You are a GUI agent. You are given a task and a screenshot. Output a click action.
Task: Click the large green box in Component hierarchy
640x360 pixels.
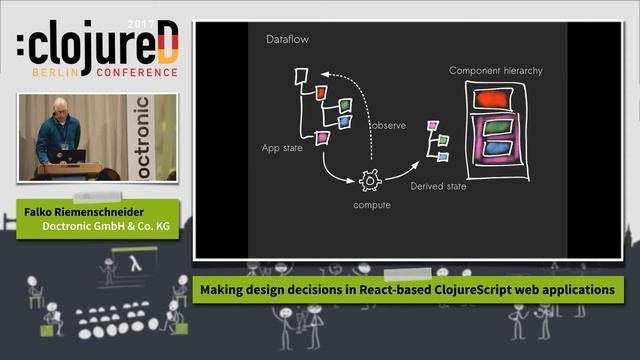(498, 127)
